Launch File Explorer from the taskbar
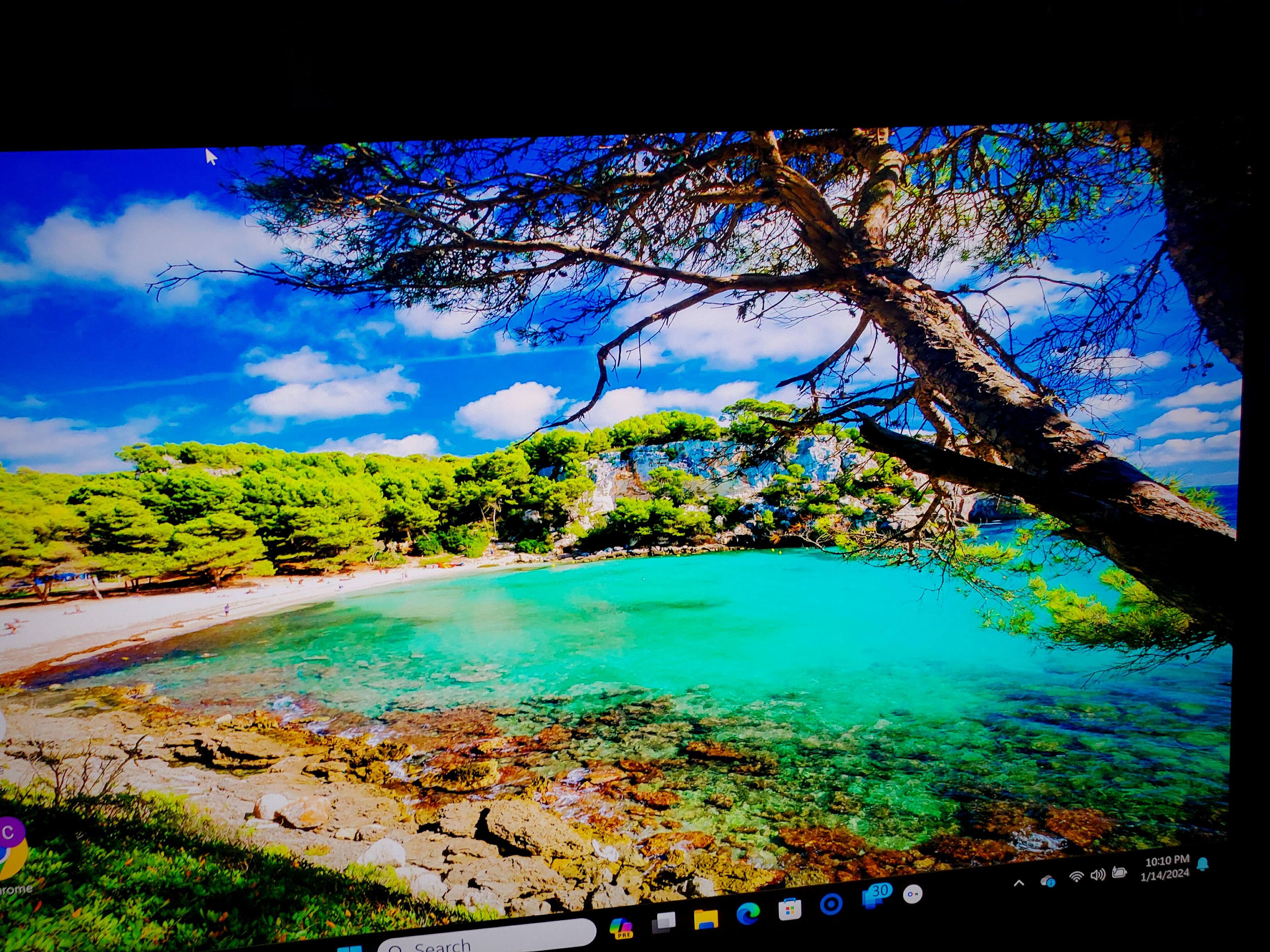The height and width of the screenshot is (952, 1270). [706, 919]
